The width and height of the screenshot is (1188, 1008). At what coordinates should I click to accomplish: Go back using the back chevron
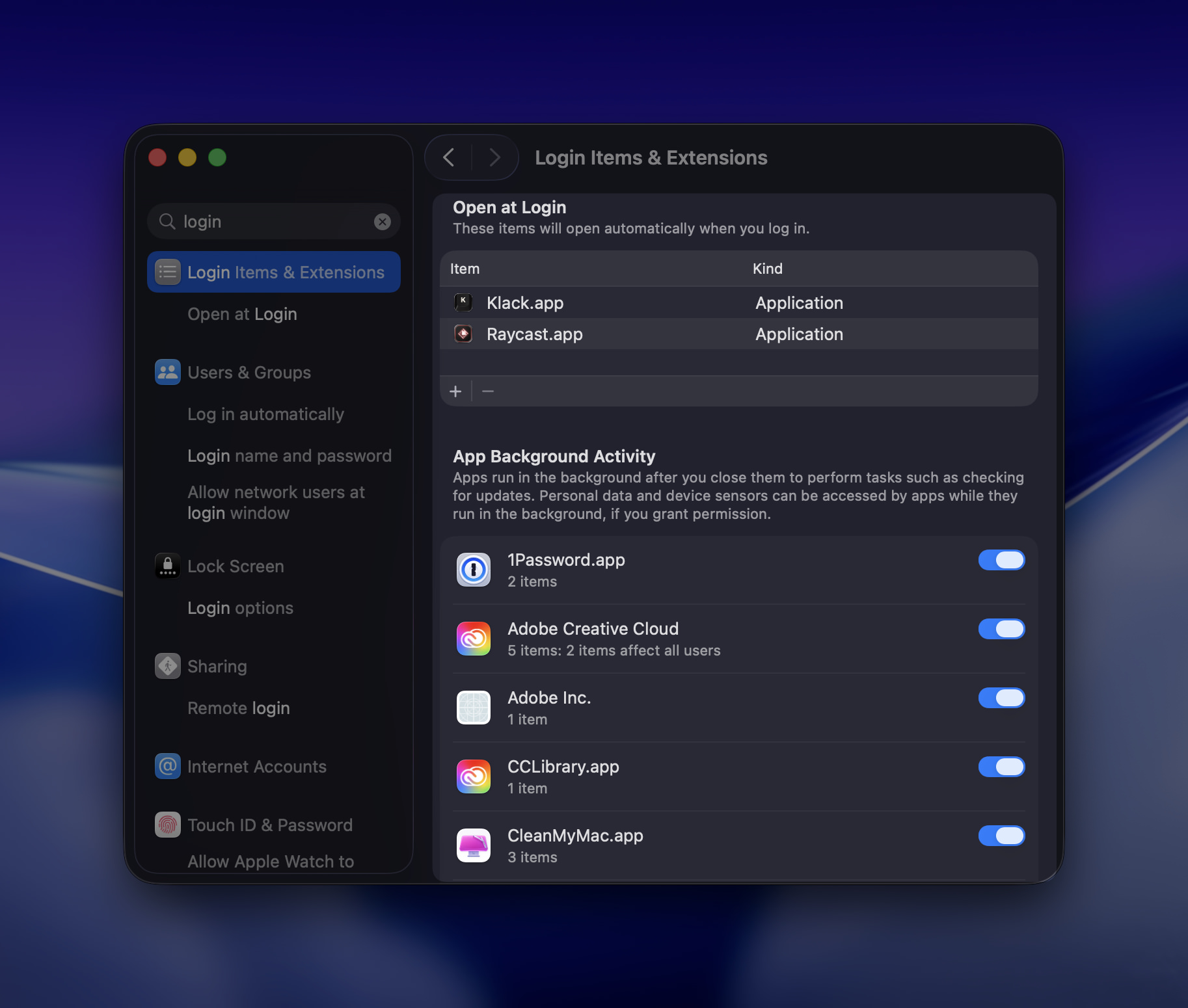(x=449, y=157)
